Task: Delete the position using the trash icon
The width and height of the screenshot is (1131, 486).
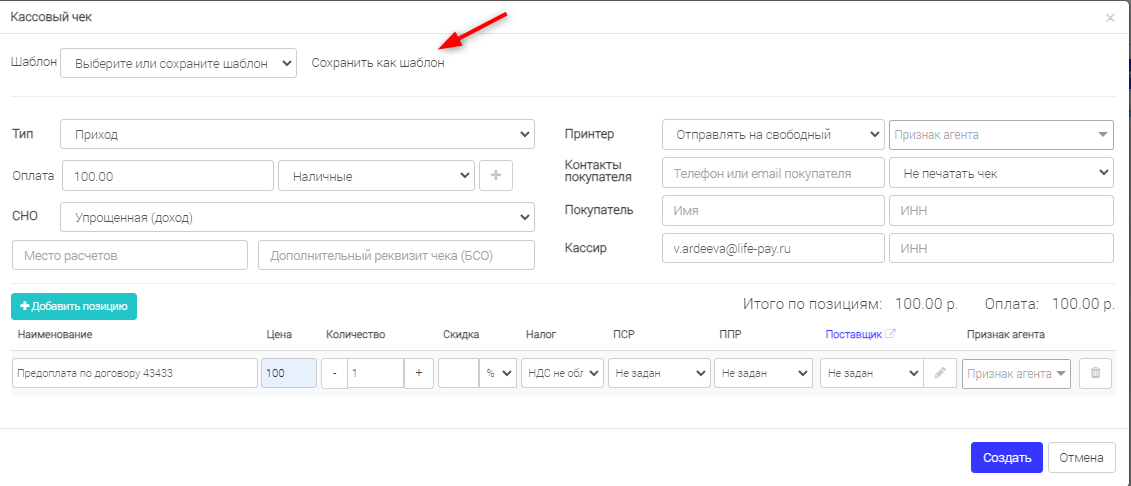Action: click(x=1095, y=374)
